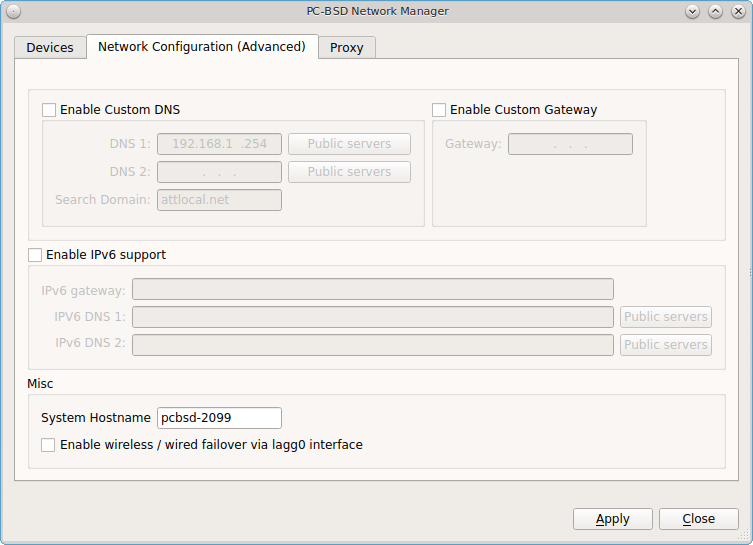Tick the Enable Custom Gateway checkbox

point(438,110)
